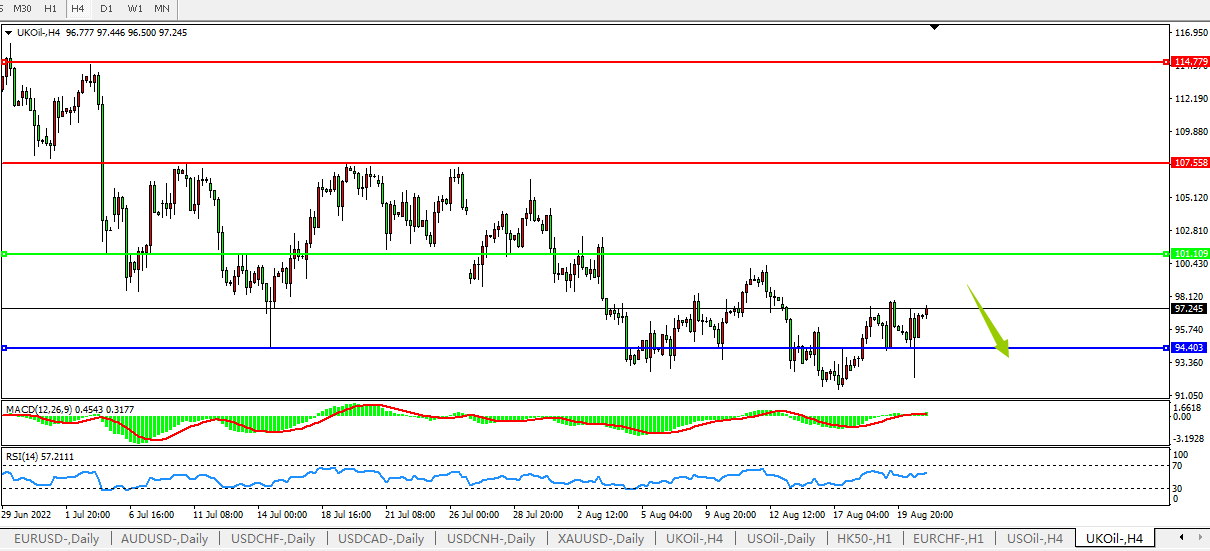This screenshot has width=1210, height=551.
Task: Select the MN monthly timeframe button
Action: click(162, 8)
